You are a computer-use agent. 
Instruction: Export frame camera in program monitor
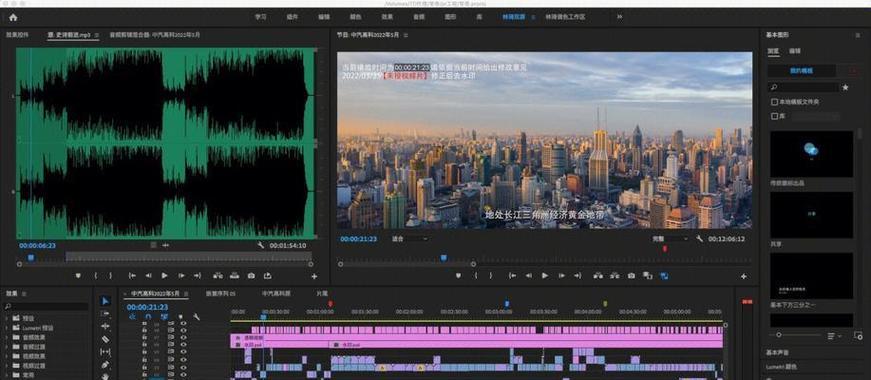pos(631,276)
